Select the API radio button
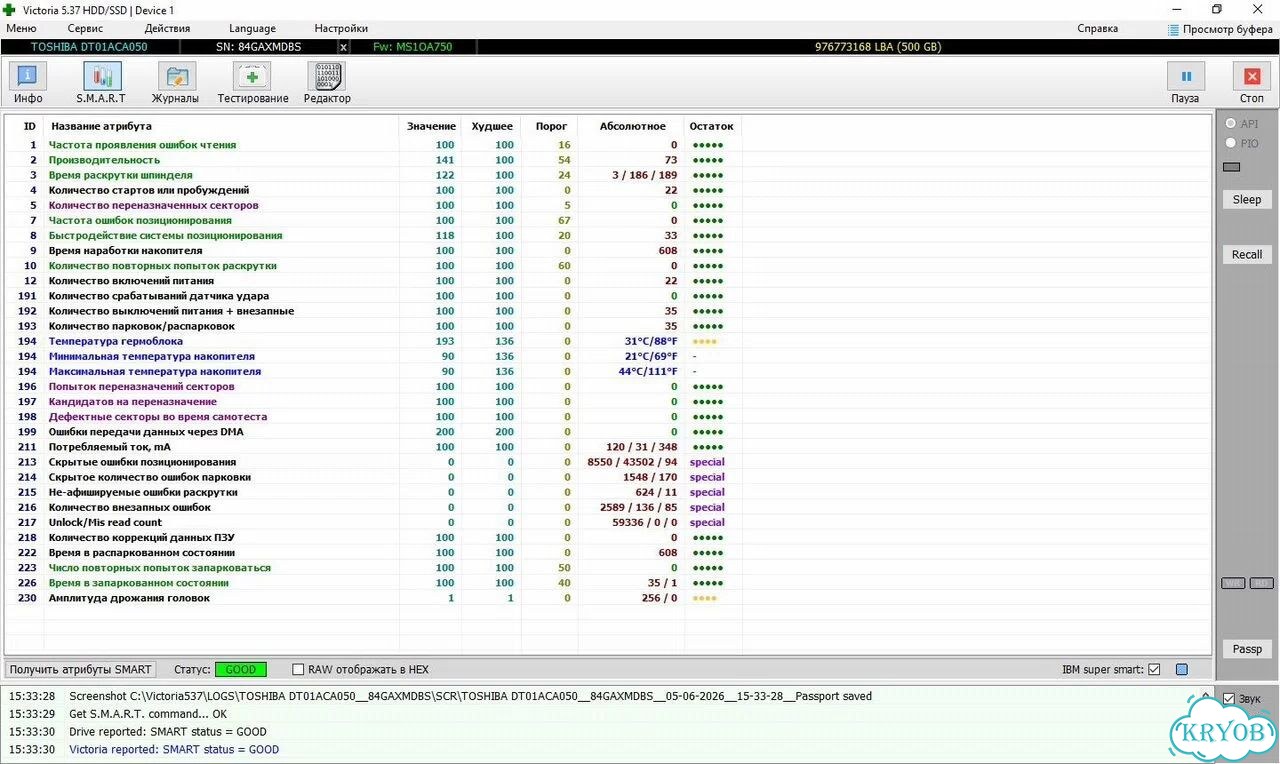This screenshot has width=1280, height=764. coord(1231,124)
